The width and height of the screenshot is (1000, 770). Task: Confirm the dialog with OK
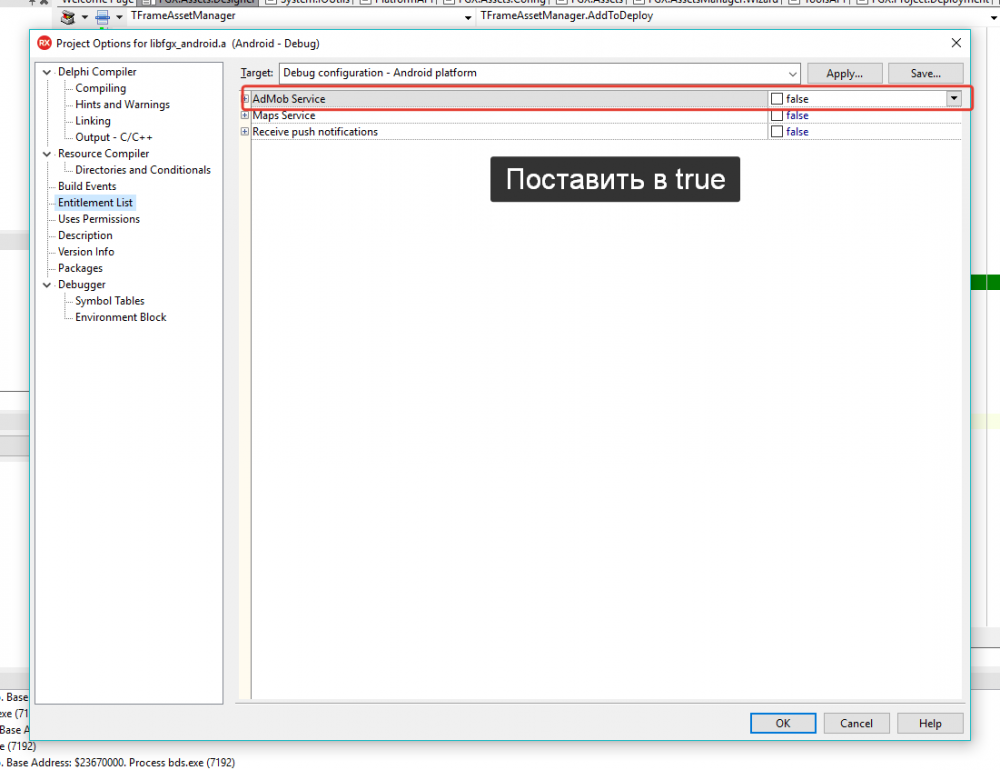[x=783, y=723]
